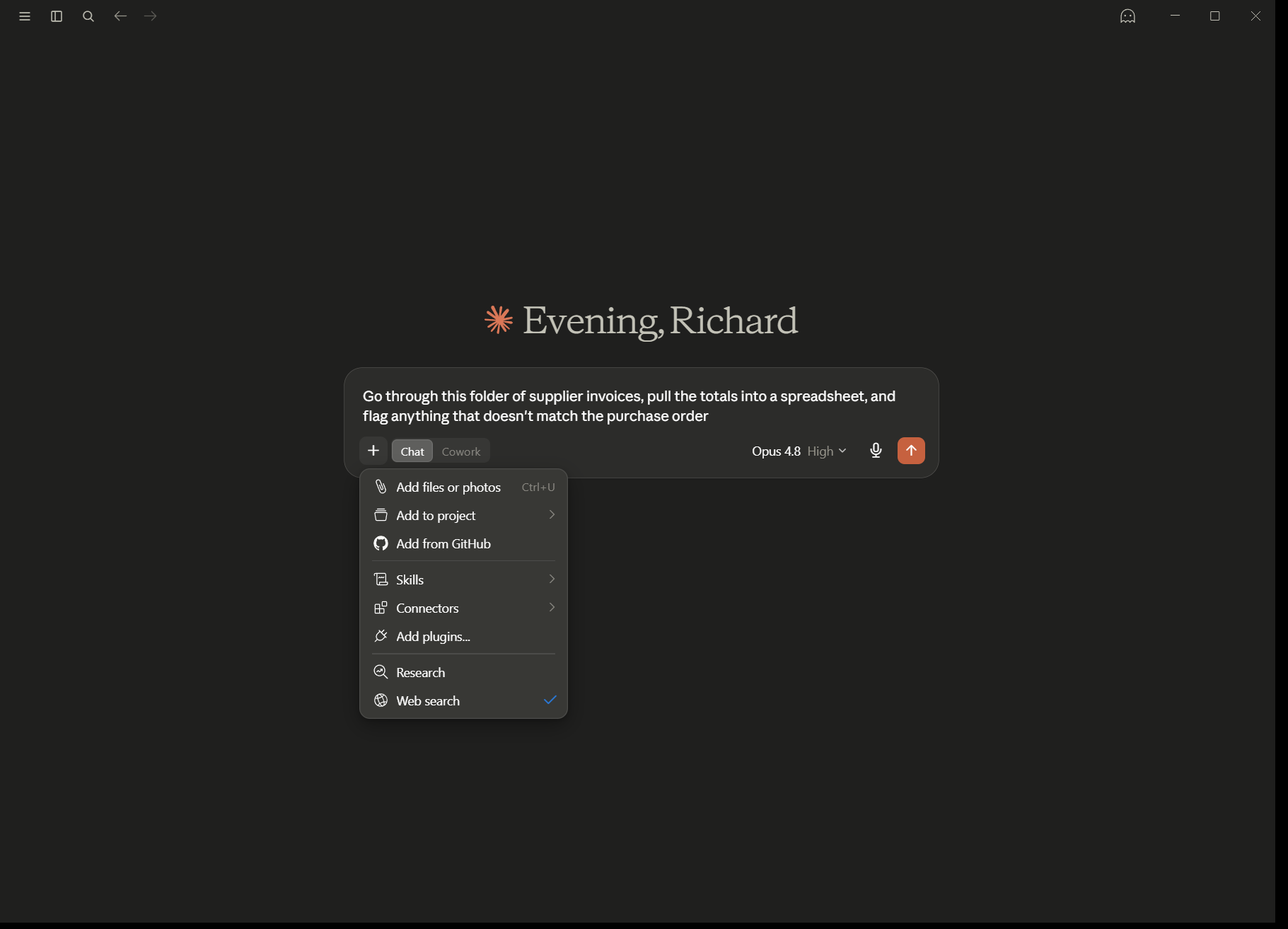Click into the supplier invoices prompt text
Image resolution: width=1288 pixels, height=929 pixels.
click(629, 406)
